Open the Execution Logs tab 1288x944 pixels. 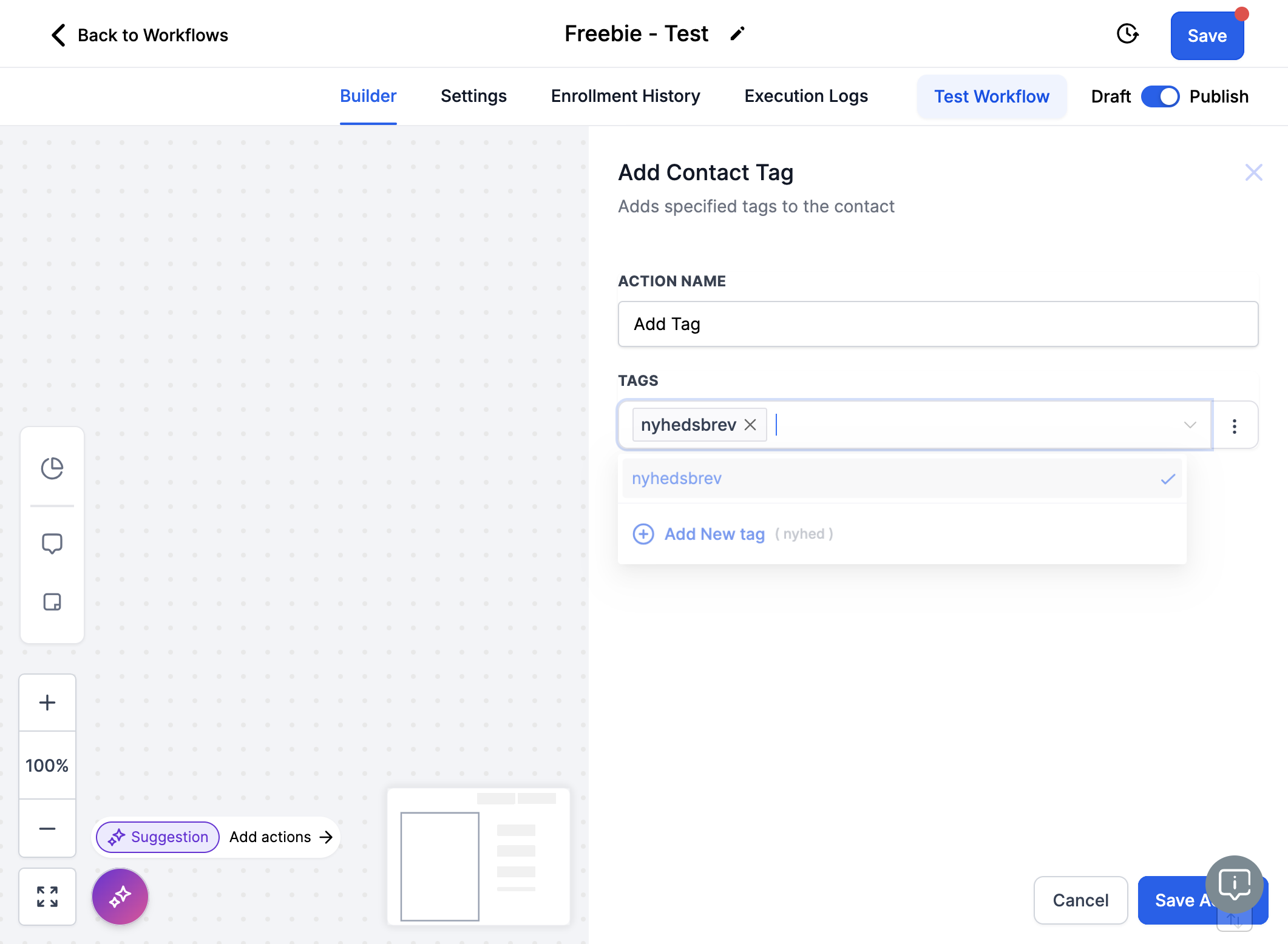coord(806,96)
